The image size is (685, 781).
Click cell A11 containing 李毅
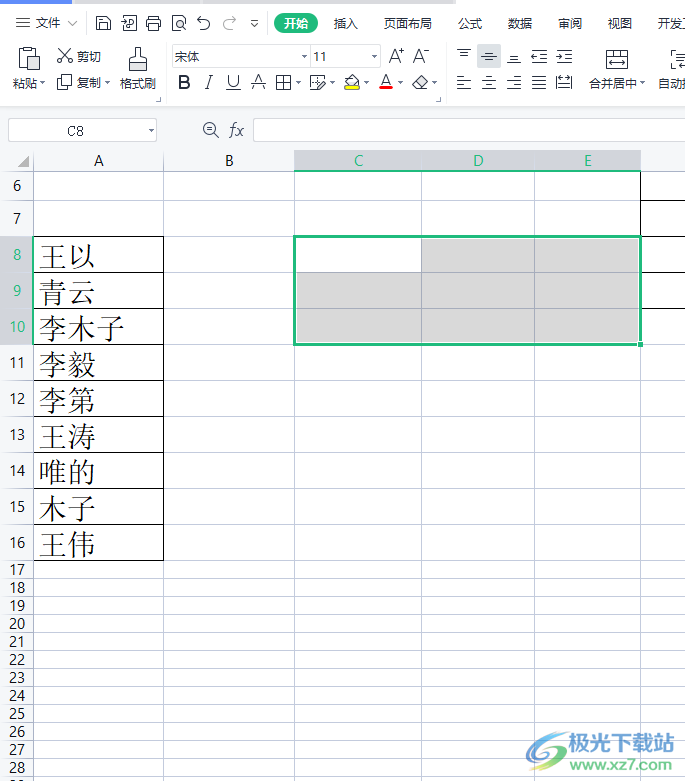point(99,363)
